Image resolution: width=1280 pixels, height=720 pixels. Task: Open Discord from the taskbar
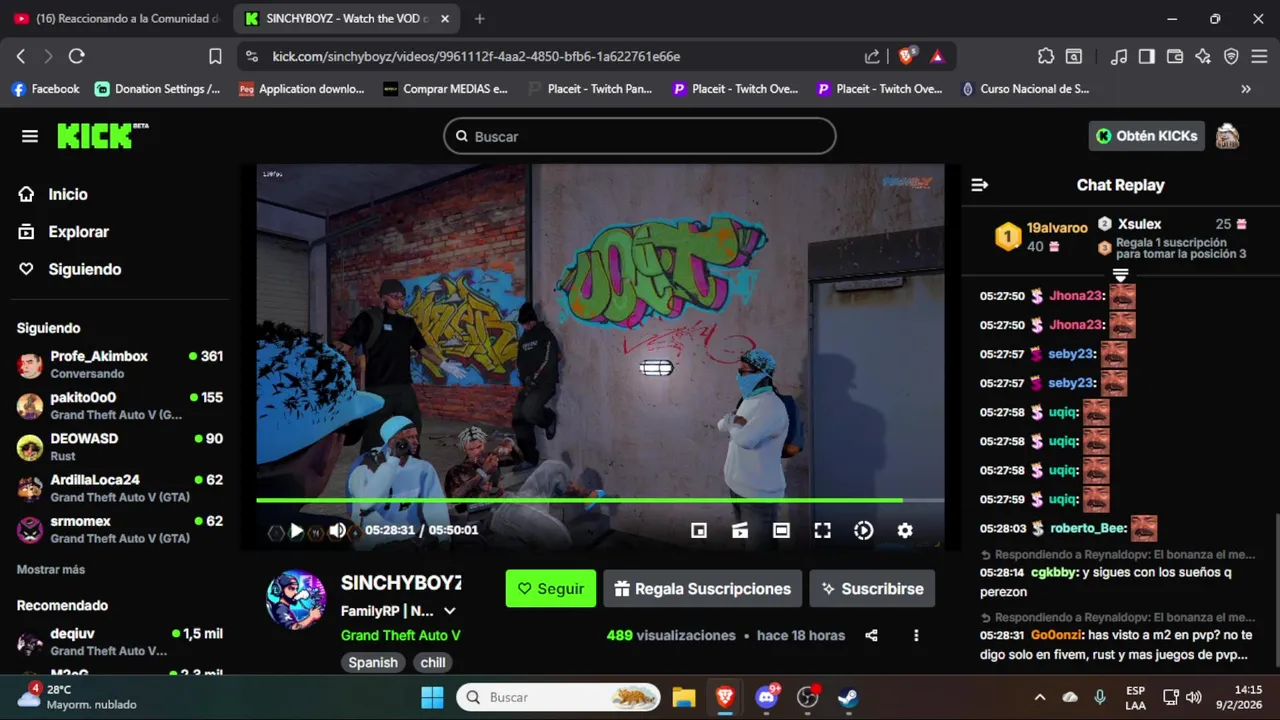click(x=767, y=697)
